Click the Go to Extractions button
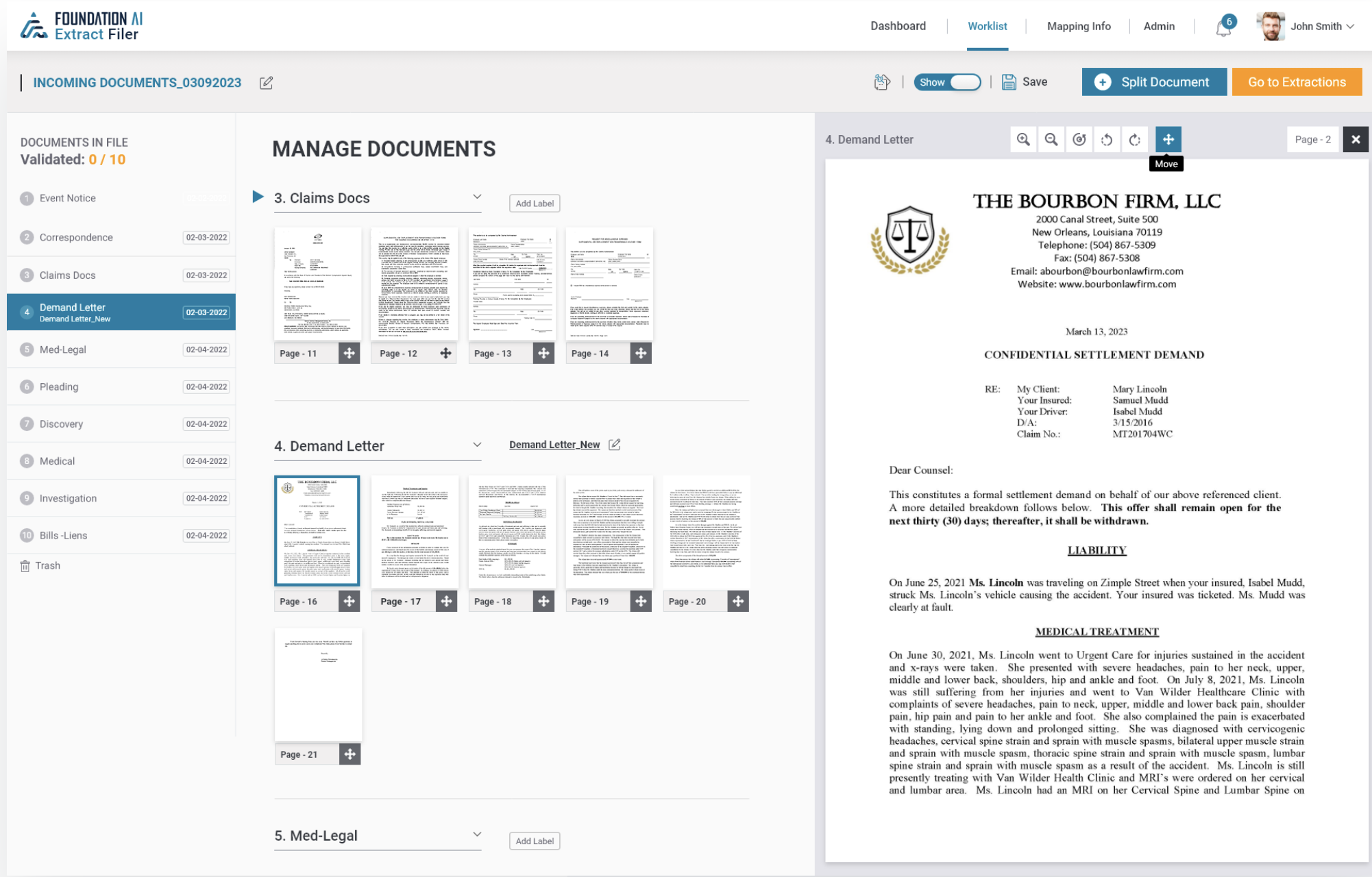1372x877 pixels. (x=1297, y=82)
